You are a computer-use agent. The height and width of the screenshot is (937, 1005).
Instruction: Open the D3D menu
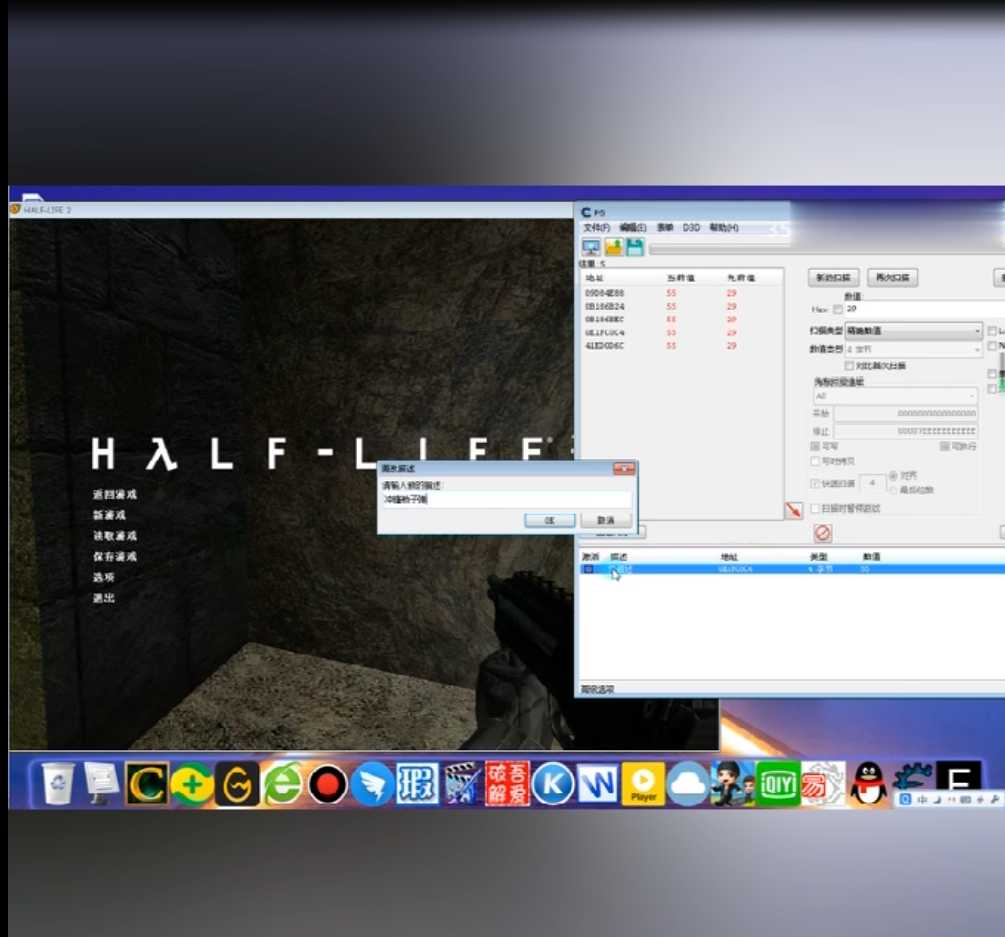tap(691, 228)
